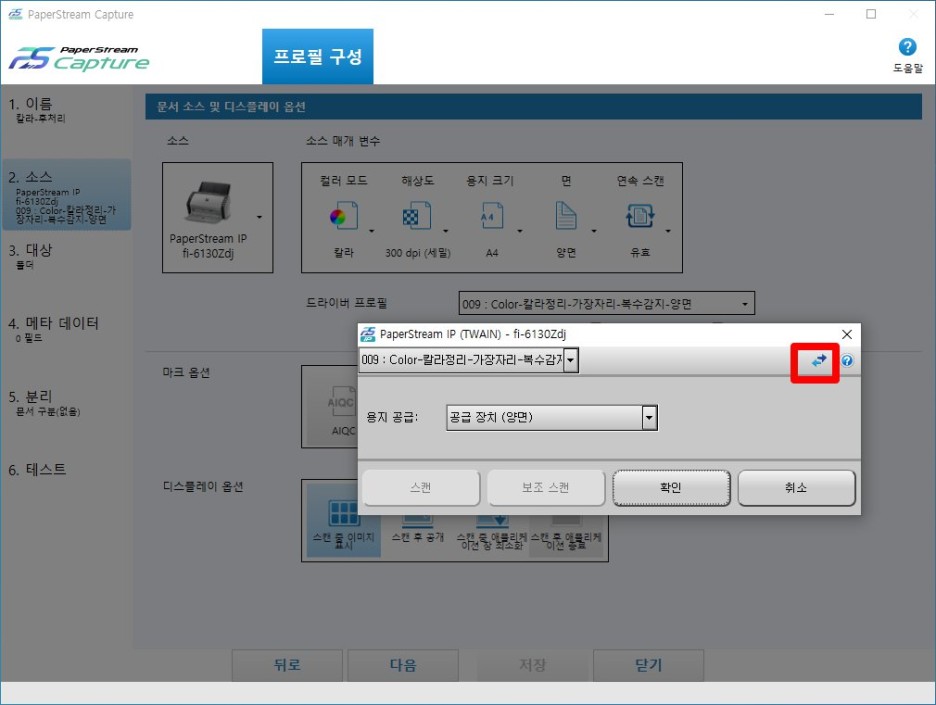The height and width of the screenshot is (705, 936).
Task: Go to step 2. 소스
Action: (x=66, y=196)
